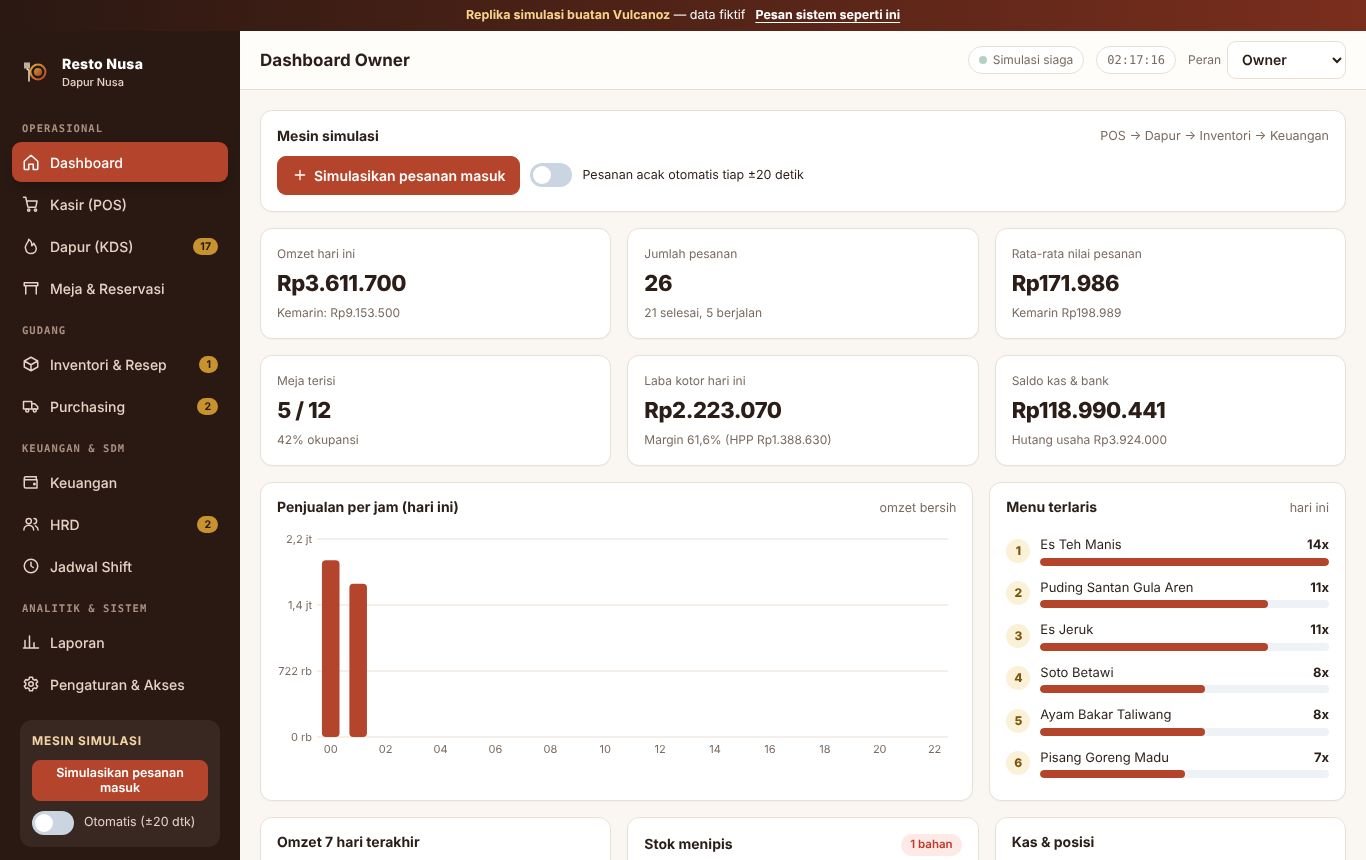Screen dimensions: 1366x860
Task: Click the Resto Nusa logo icon
Action: (35, 72)
